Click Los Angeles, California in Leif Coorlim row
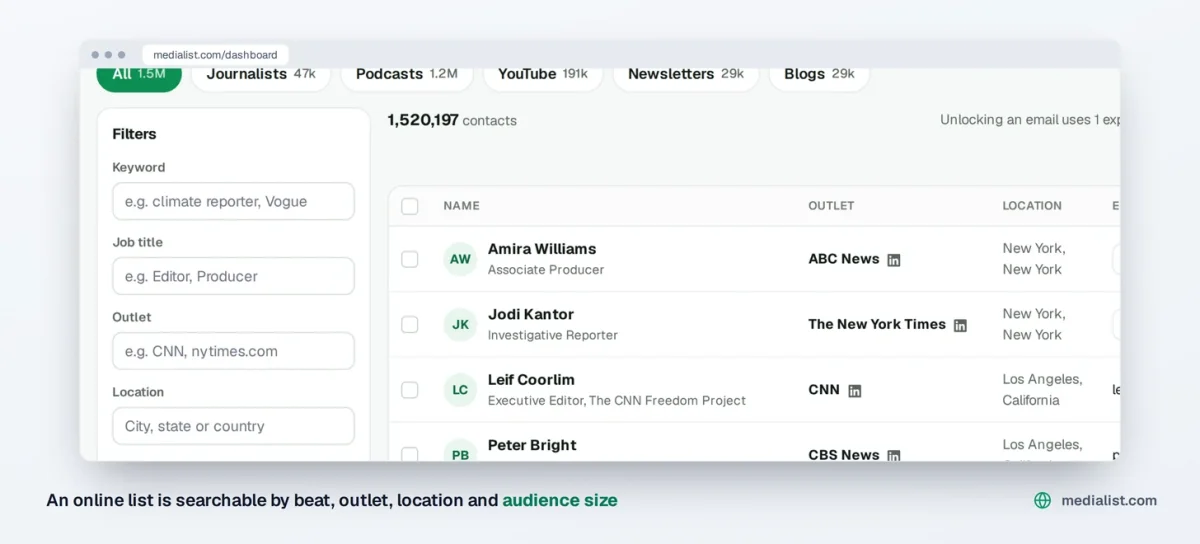Image resolution: width=1200 pixels, height=544 pixels. (x=1042, y=390)
